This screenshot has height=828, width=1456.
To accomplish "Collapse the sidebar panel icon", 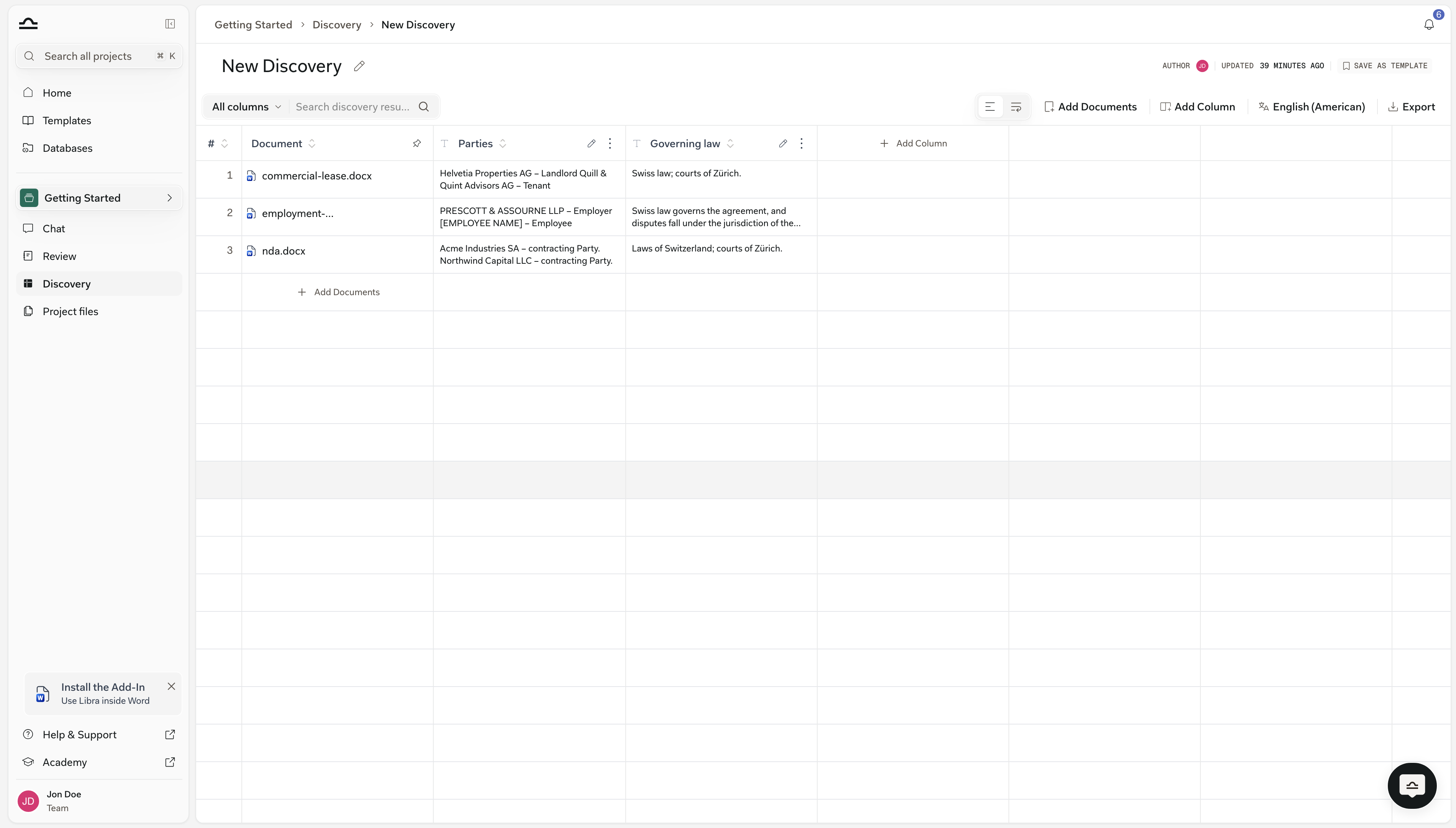I will (170, 24).
